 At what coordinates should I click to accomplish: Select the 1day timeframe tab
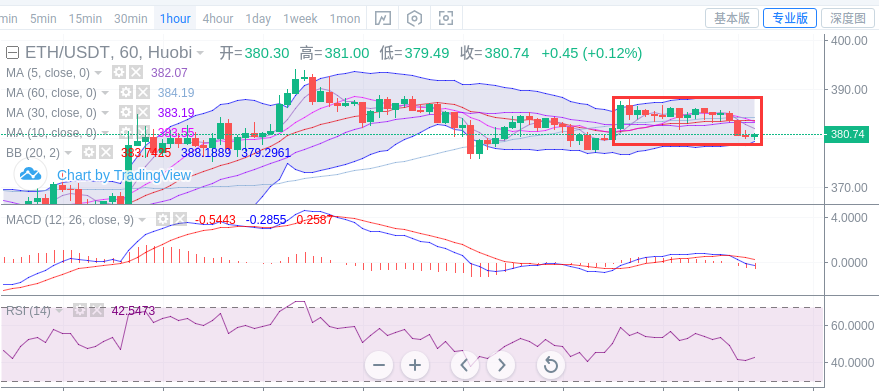pos(258,19)
